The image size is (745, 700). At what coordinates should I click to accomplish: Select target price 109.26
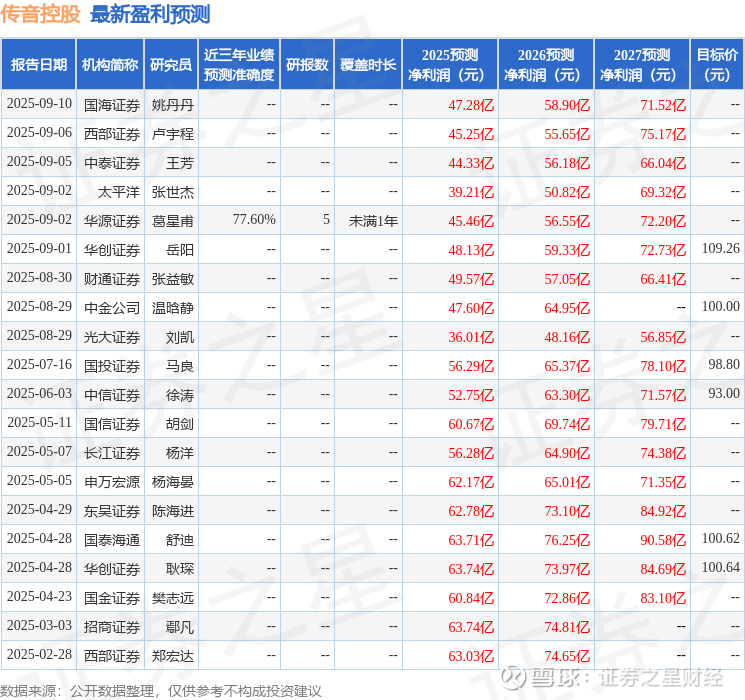click(x=721, y=249)
